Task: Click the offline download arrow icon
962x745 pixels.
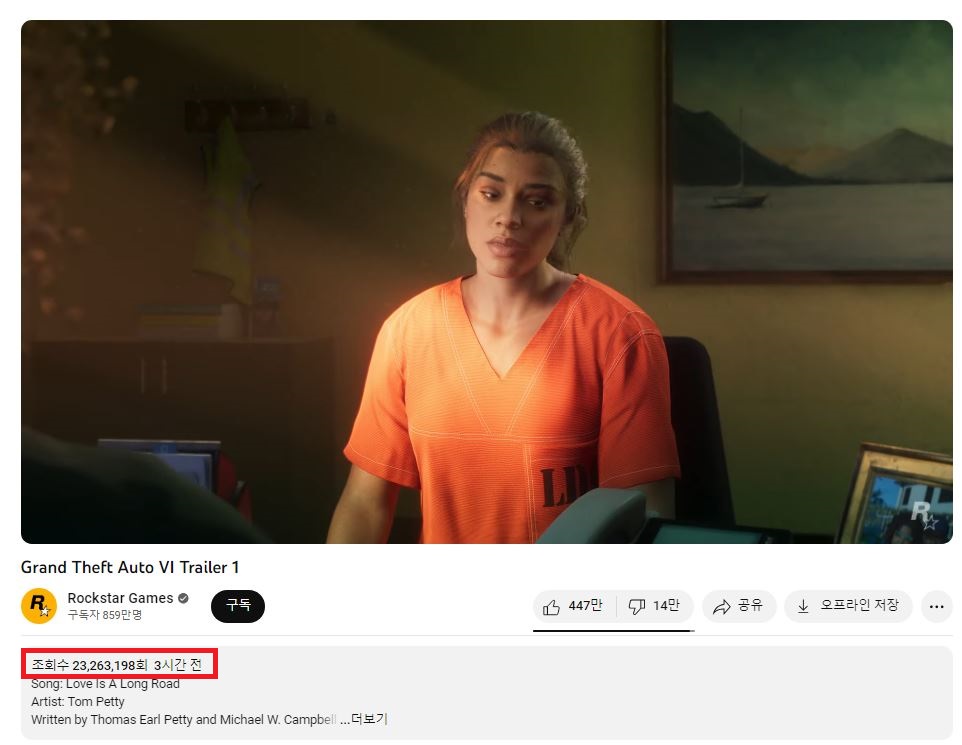Action: 802,606
